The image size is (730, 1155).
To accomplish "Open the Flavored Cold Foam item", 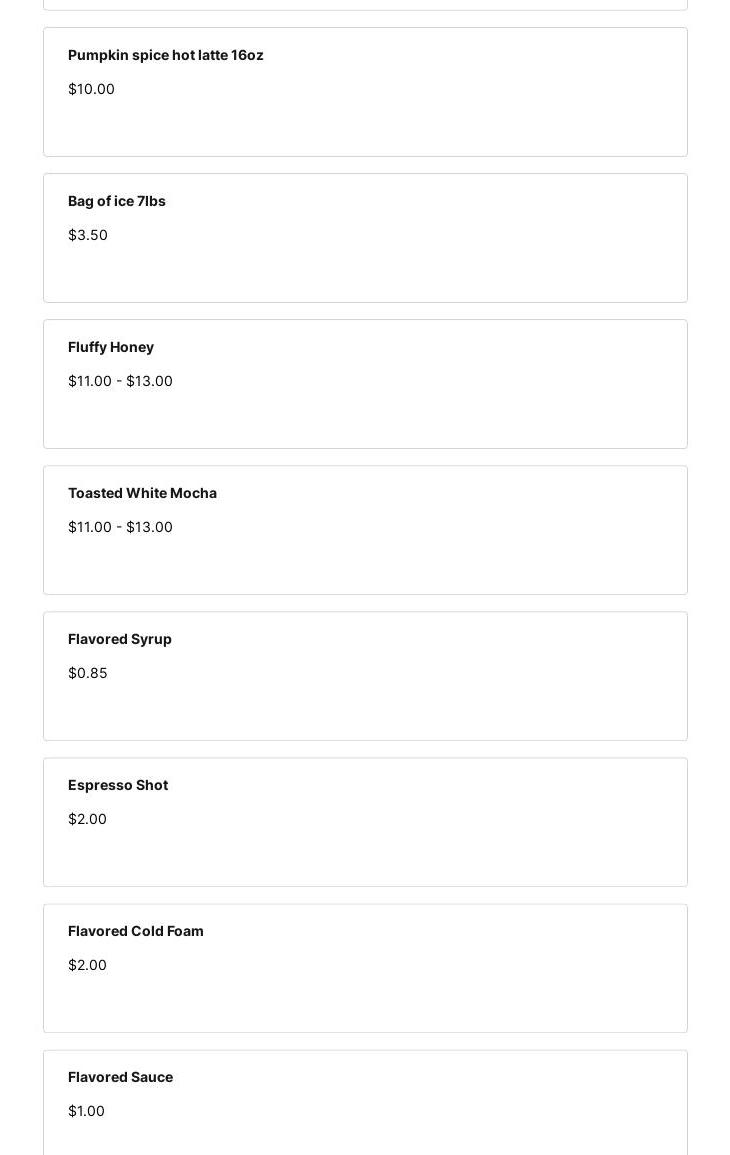I will tap(136, 931).
